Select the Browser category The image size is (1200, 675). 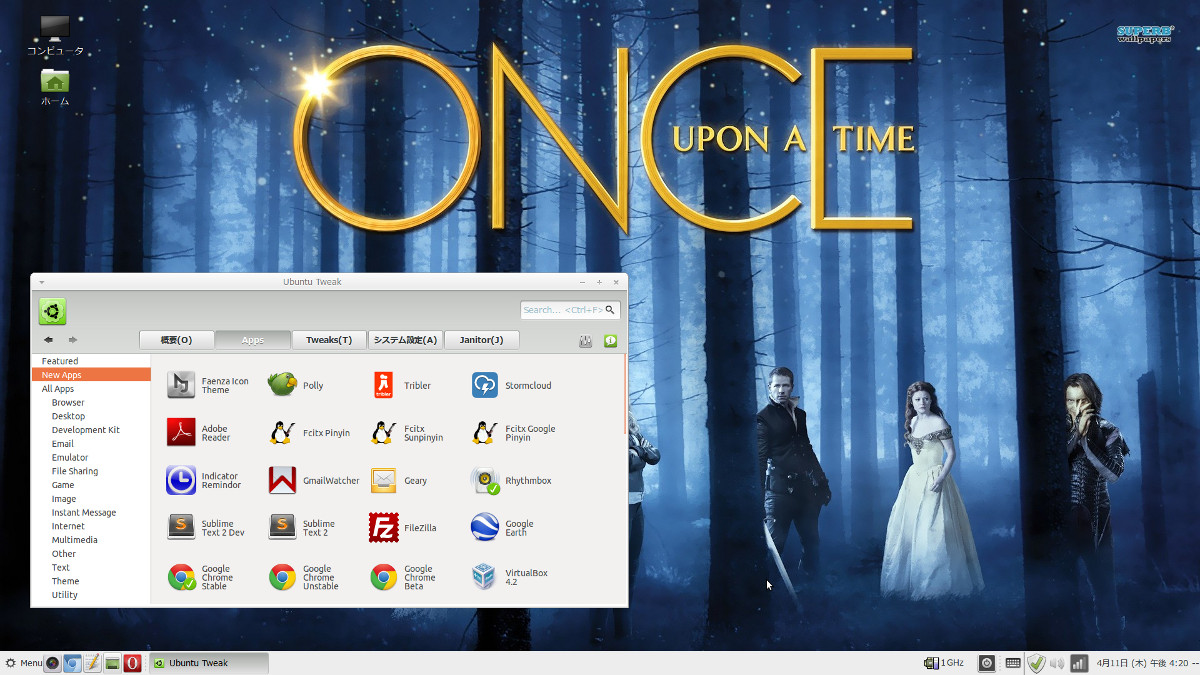pyautogui.click(x=91, y=403)
